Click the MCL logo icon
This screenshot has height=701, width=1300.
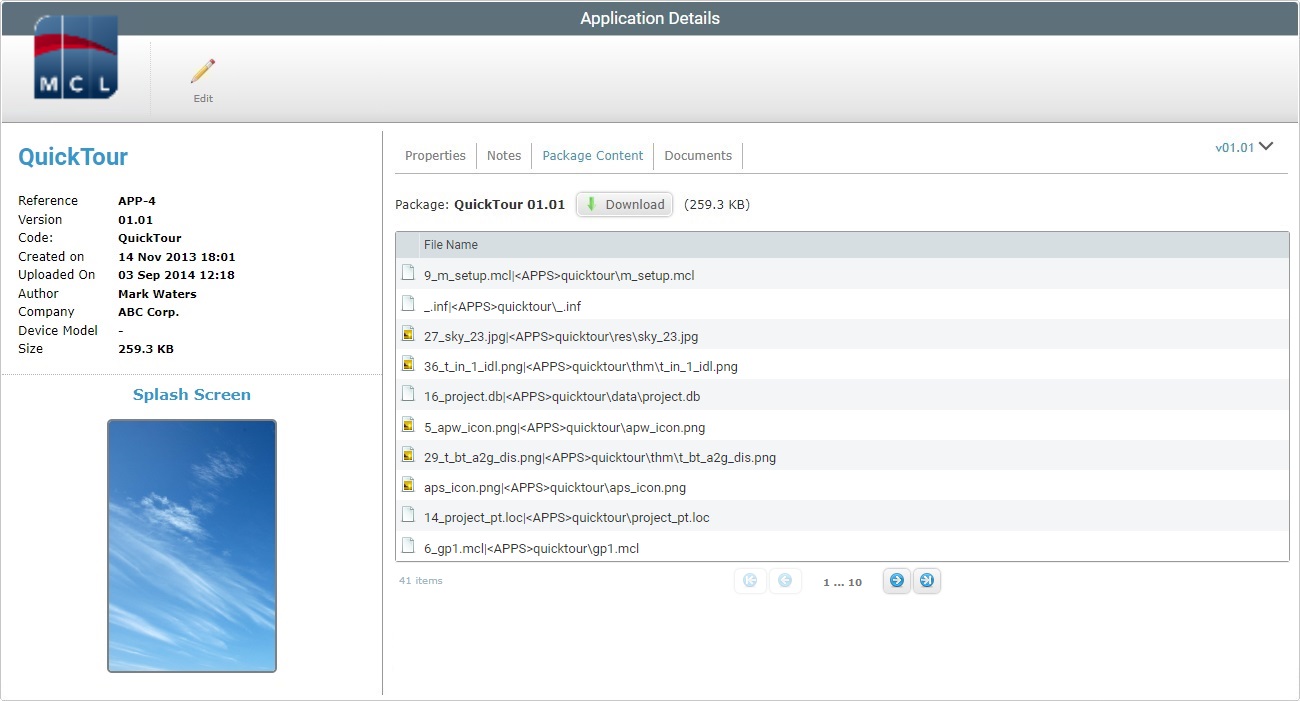75,60
